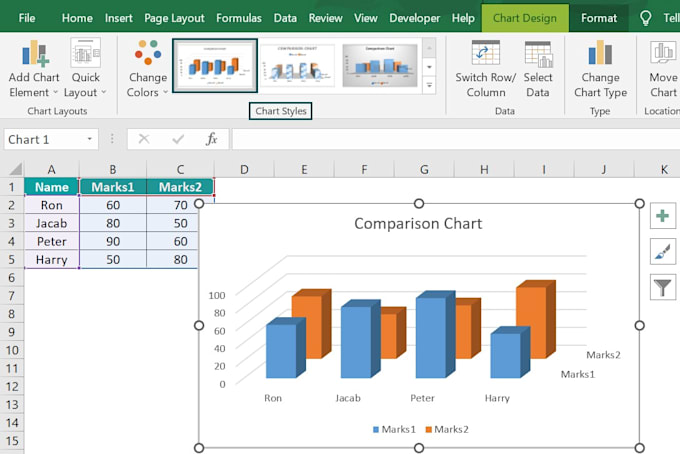Click the Marks1 header cell

coord(113,187)
